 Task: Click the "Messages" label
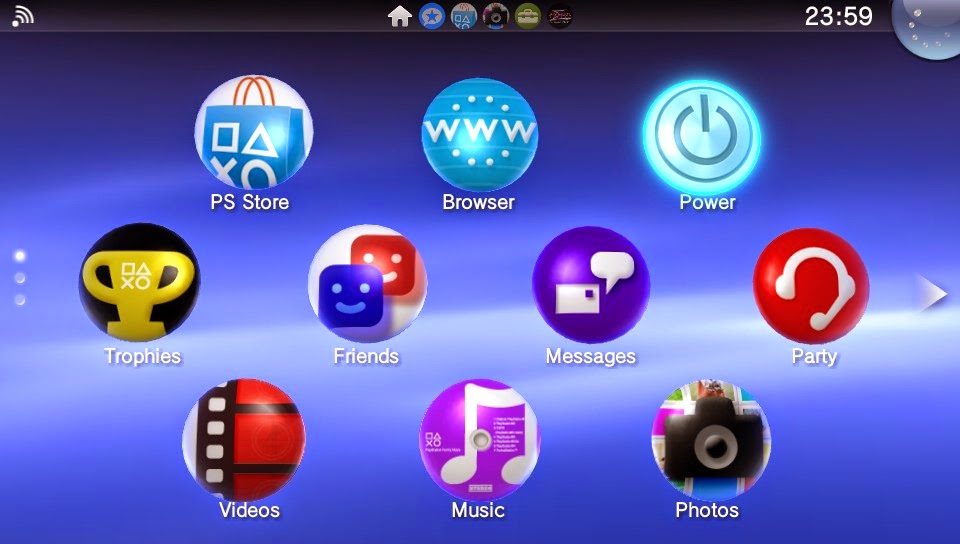(x=591, y=357)
